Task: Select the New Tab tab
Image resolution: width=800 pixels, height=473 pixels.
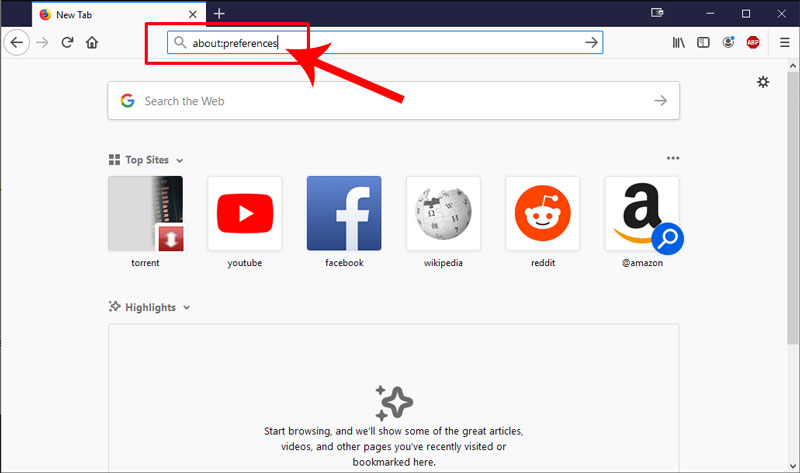Action: (x=119, y=14)
